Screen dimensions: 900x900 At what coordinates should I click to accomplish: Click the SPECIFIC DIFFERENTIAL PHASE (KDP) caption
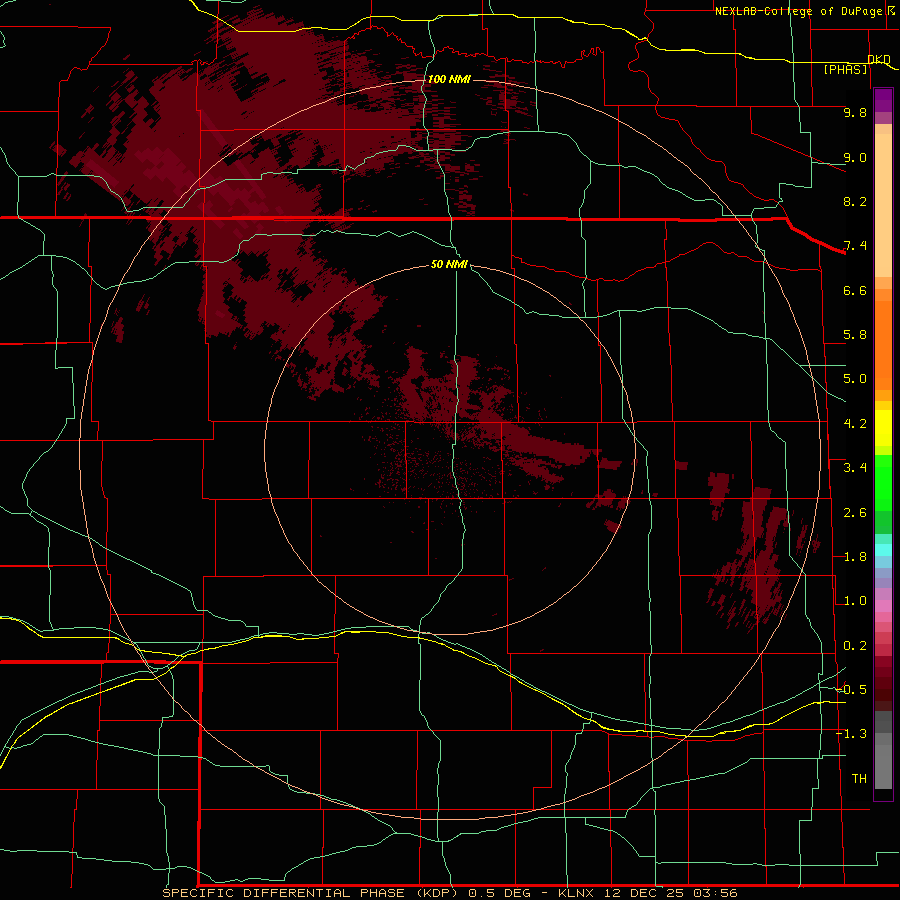[310, 893]
